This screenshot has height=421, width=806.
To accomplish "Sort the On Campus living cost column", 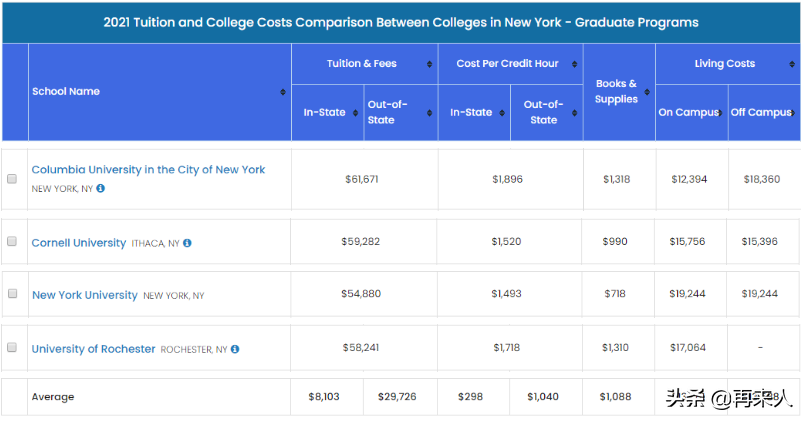I will pos(720,113).
